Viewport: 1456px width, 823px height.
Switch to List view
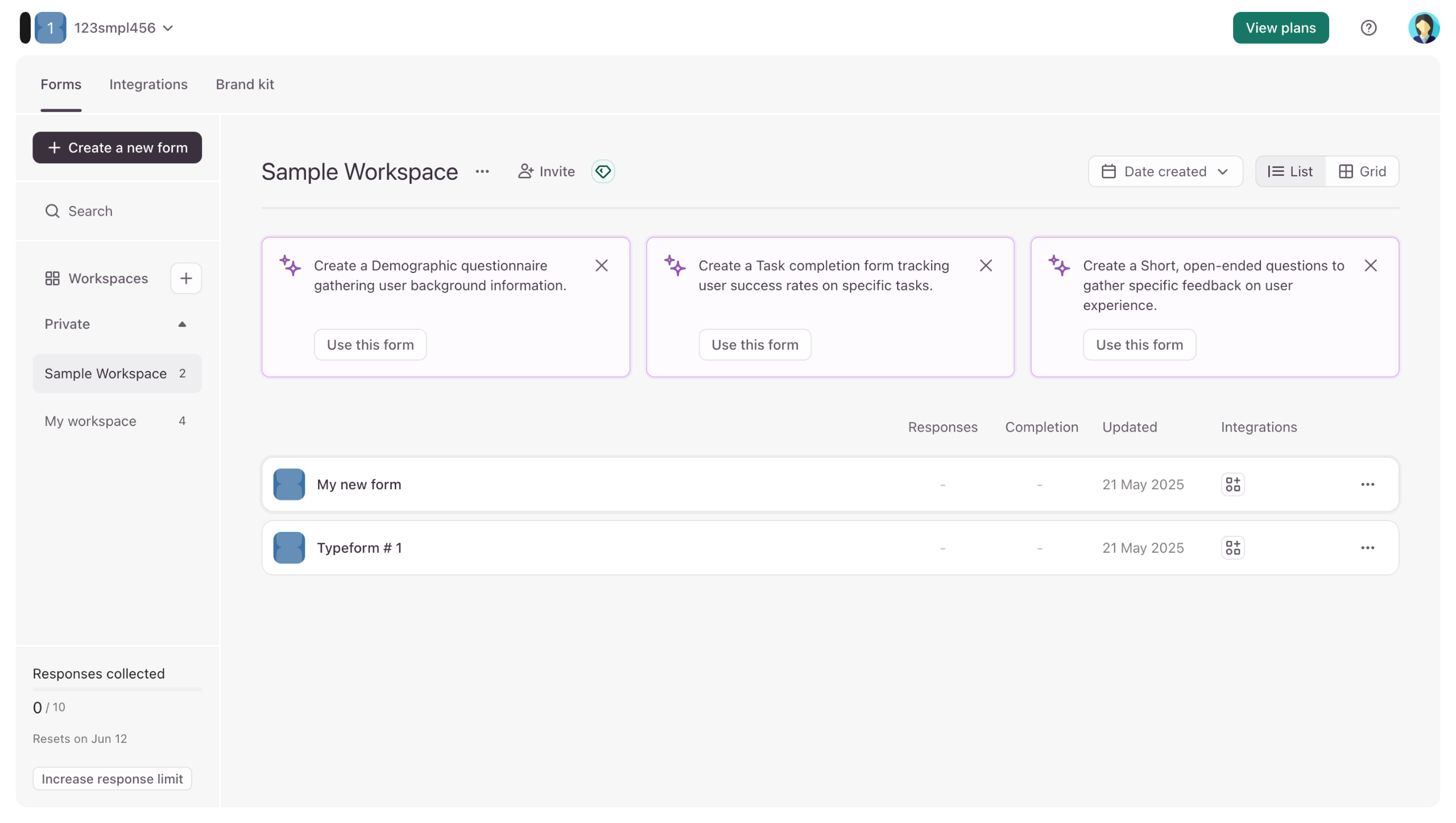point(1290,171)
